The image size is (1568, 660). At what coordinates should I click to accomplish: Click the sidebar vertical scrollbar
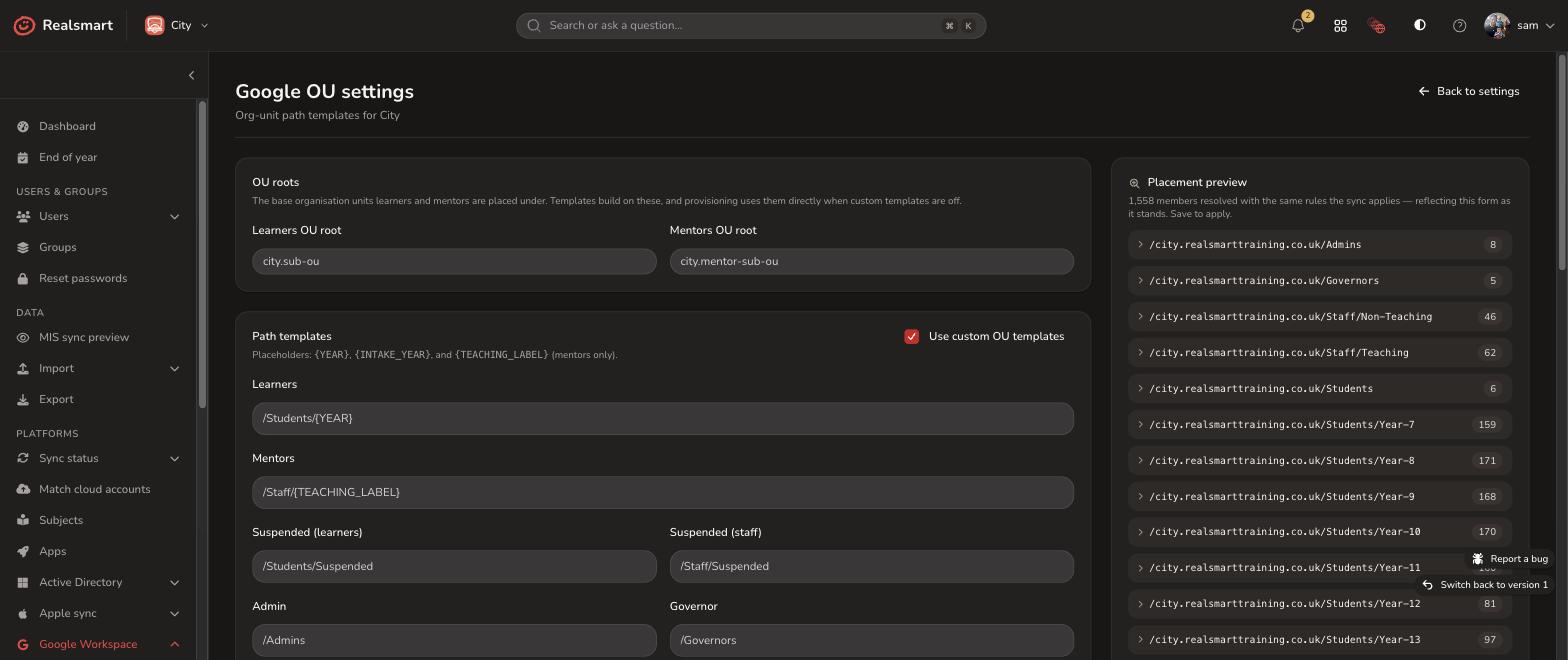tap(203, 255)
